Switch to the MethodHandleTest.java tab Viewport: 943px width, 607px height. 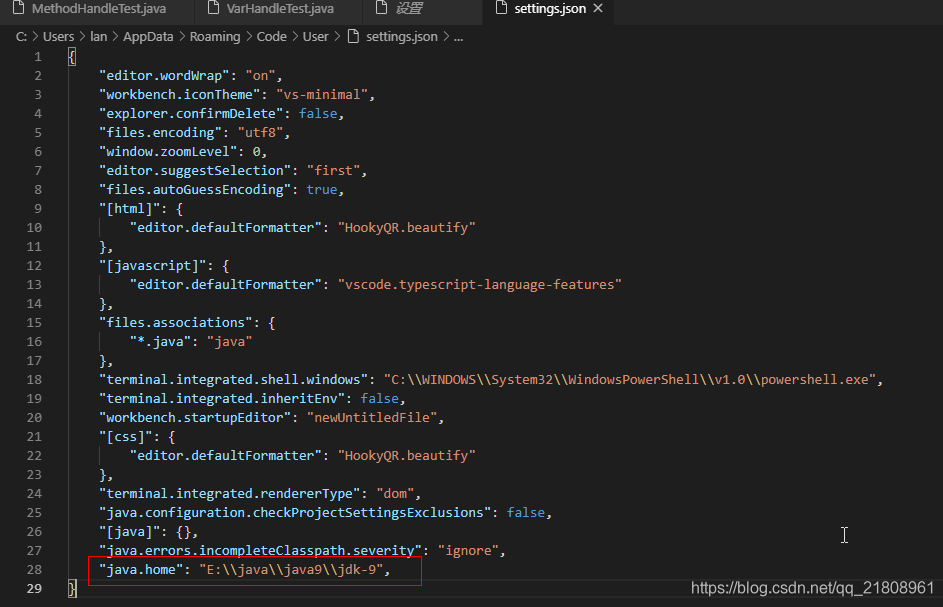[x=97, y=9]
